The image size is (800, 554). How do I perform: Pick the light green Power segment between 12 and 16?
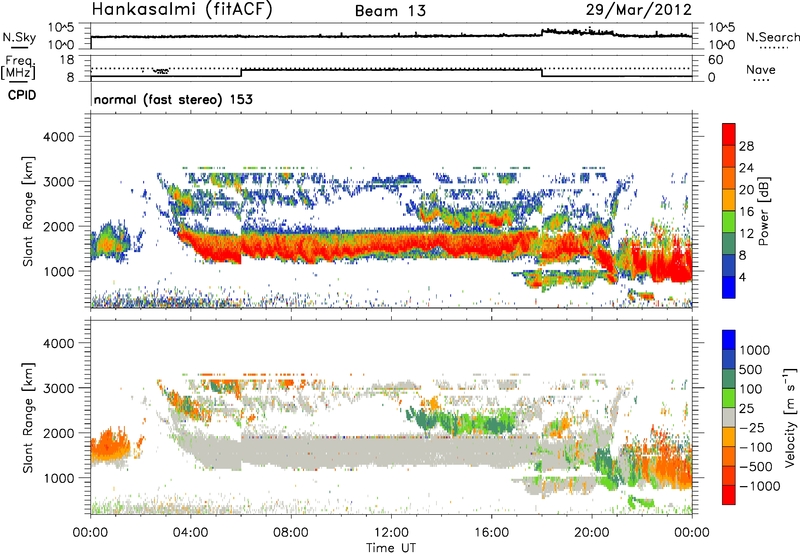tap(729, 222)
